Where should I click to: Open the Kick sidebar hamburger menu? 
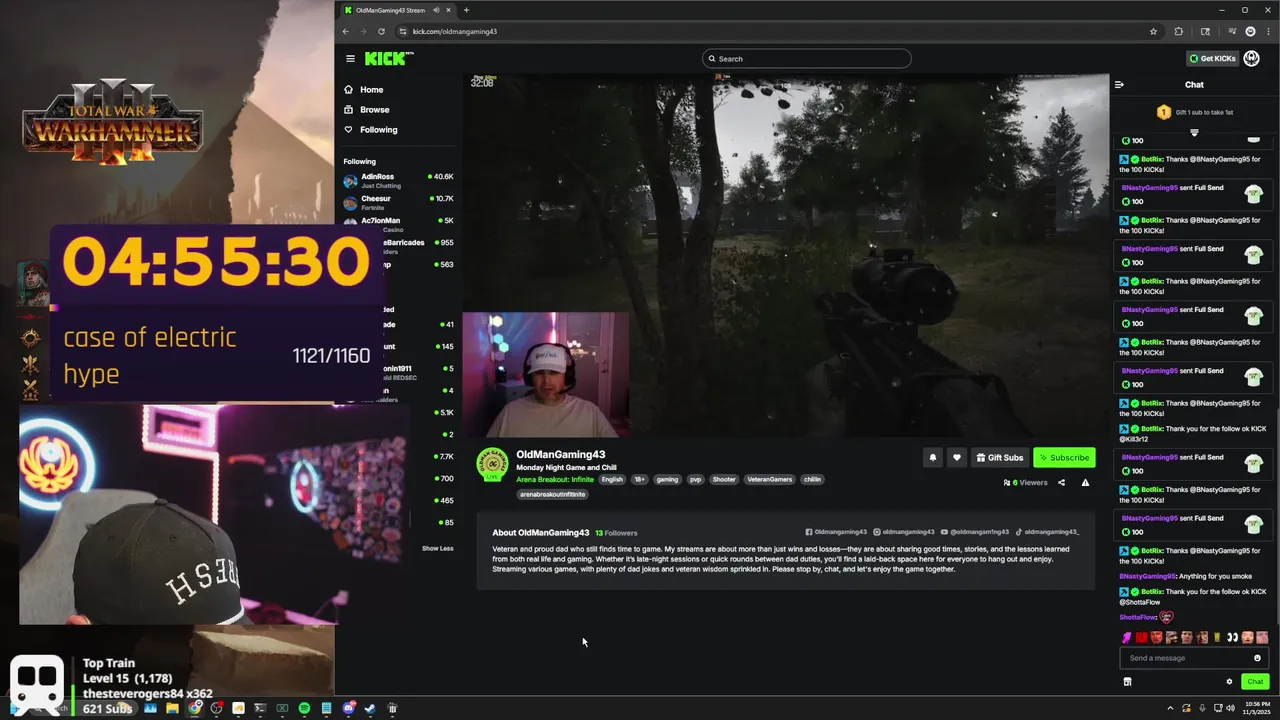click(350, 59)
